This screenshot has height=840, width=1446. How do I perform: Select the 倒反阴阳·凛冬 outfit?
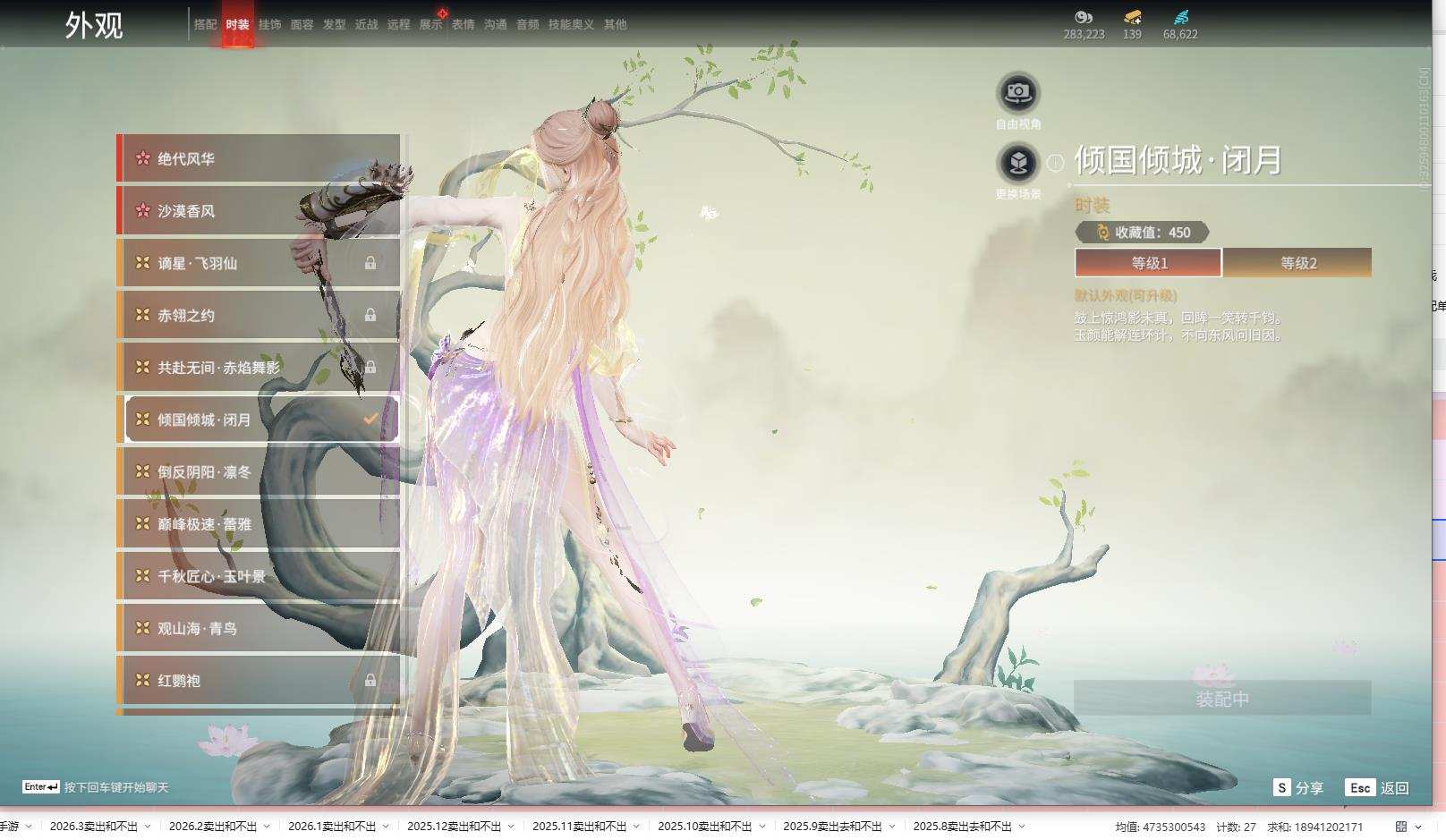coord(258,471)
